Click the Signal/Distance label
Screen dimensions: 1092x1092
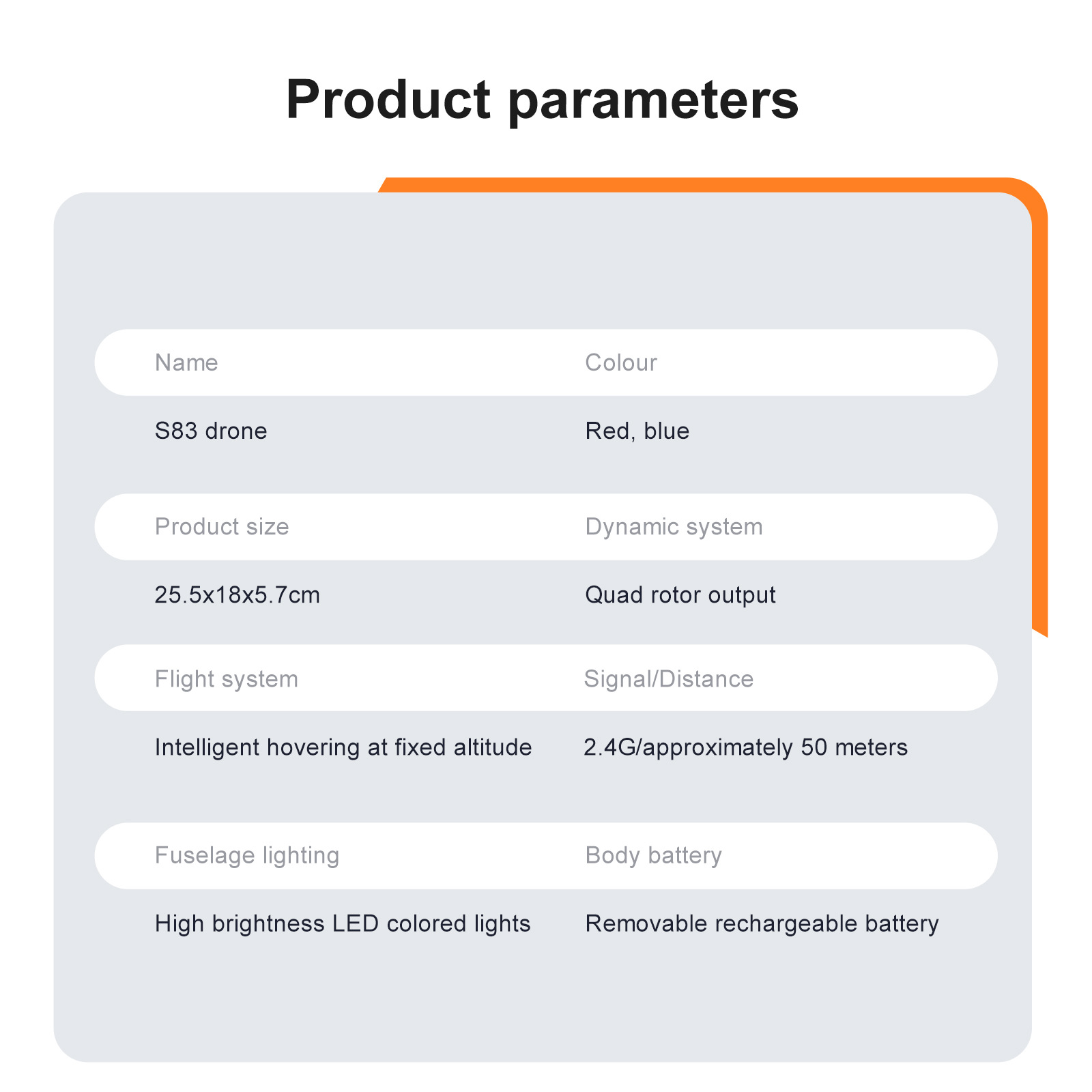pyautogui.click(x=669, y=679)
